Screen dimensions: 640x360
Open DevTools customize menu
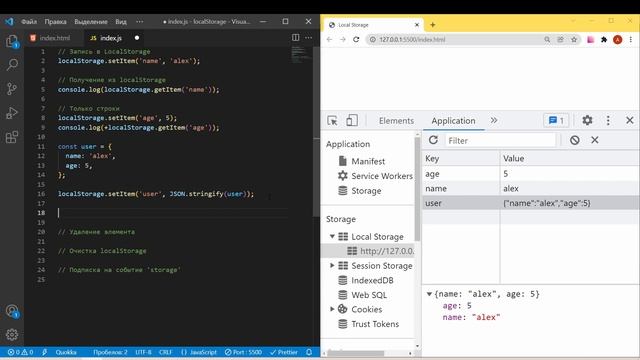point(608,120)
